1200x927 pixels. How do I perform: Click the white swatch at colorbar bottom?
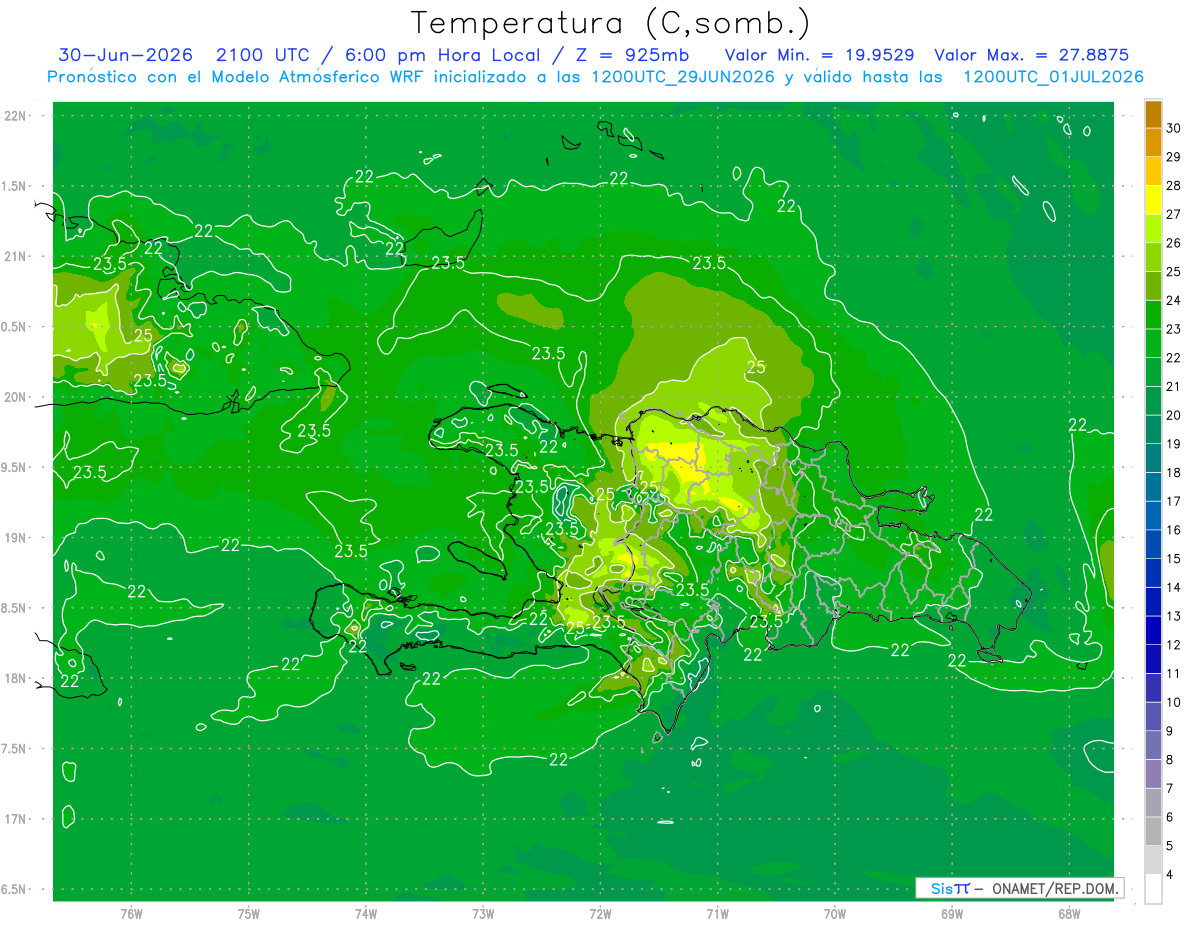pos(1153,889)
